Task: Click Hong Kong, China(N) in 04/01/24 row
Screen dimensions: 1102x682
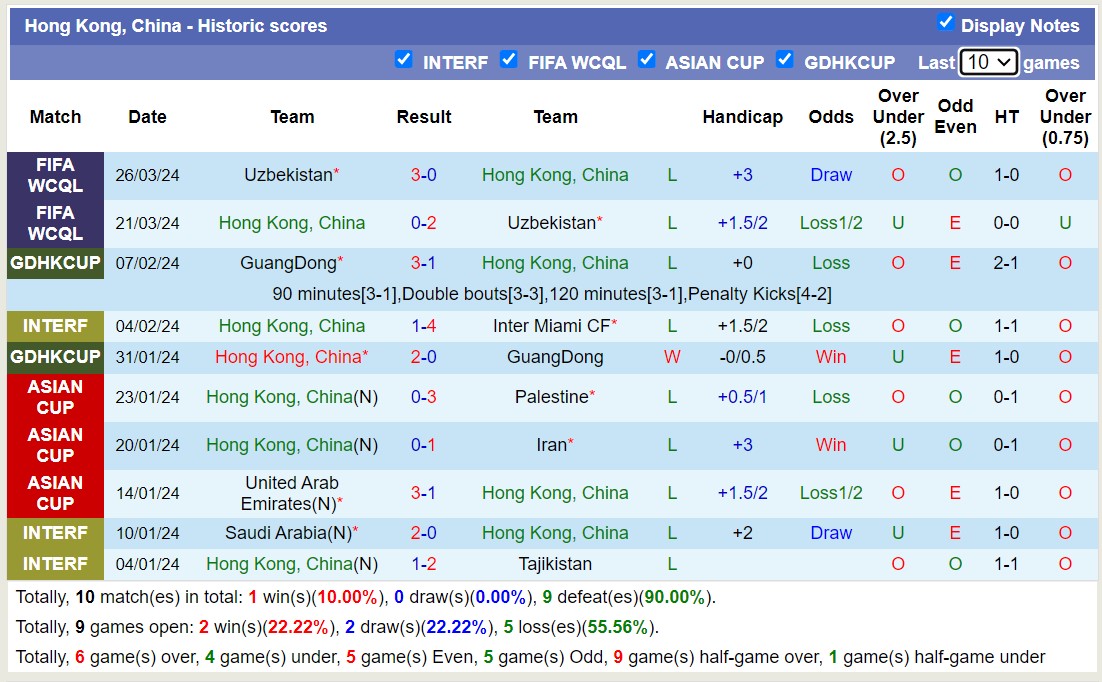Action: click(292, 564)
